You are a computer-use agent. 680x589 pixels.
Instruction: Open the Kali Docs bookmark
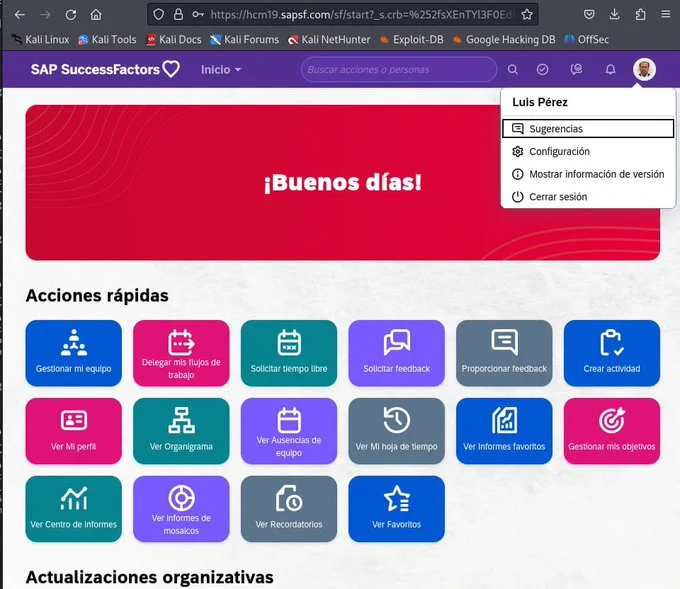pos(174,39)
